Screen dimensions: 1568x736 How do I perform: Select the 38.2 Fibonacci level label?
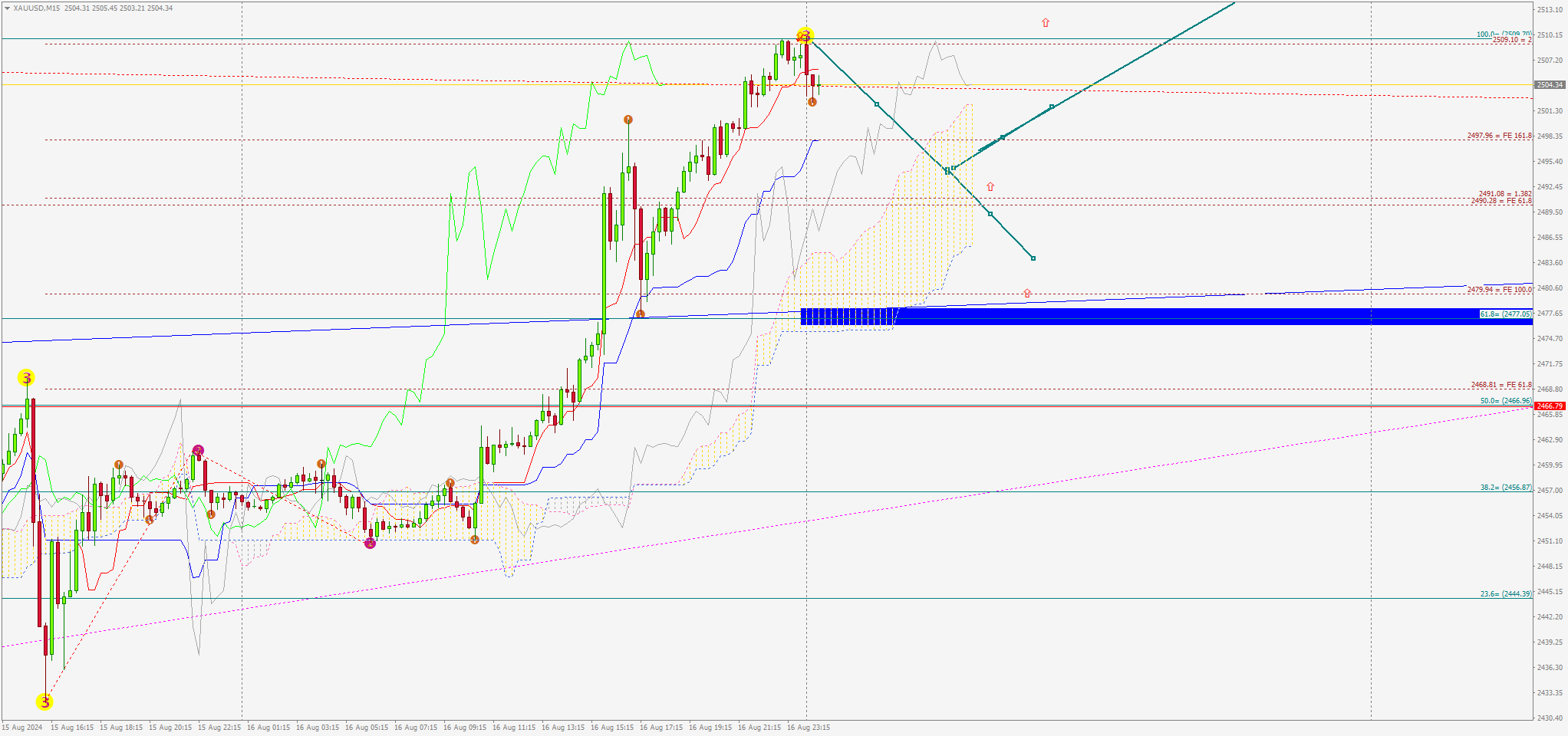pos(1505,488)
